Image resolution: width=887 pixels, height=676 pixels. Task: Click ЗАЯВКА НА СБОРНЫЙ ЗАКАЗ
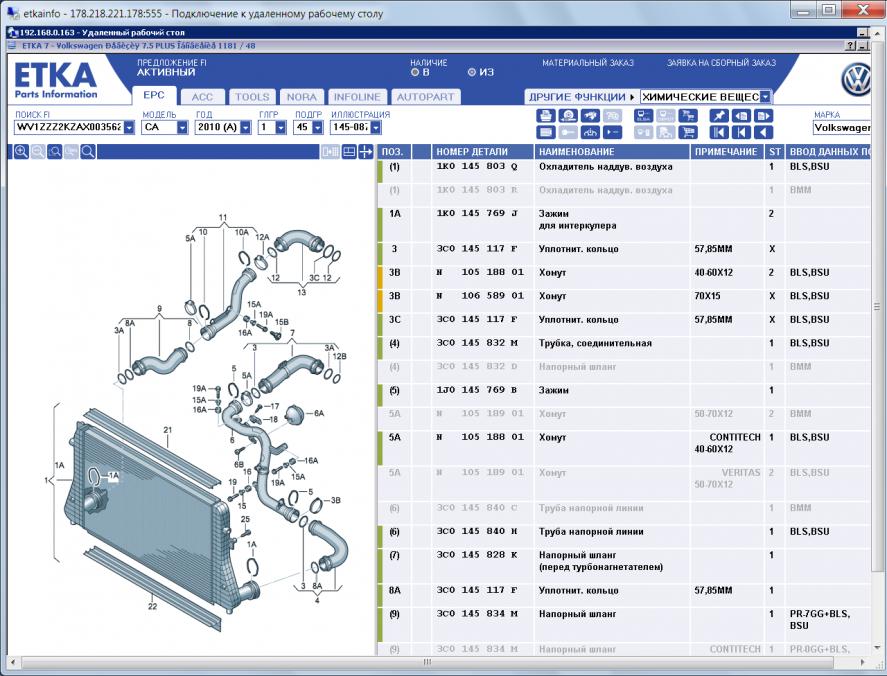point(721,63)
